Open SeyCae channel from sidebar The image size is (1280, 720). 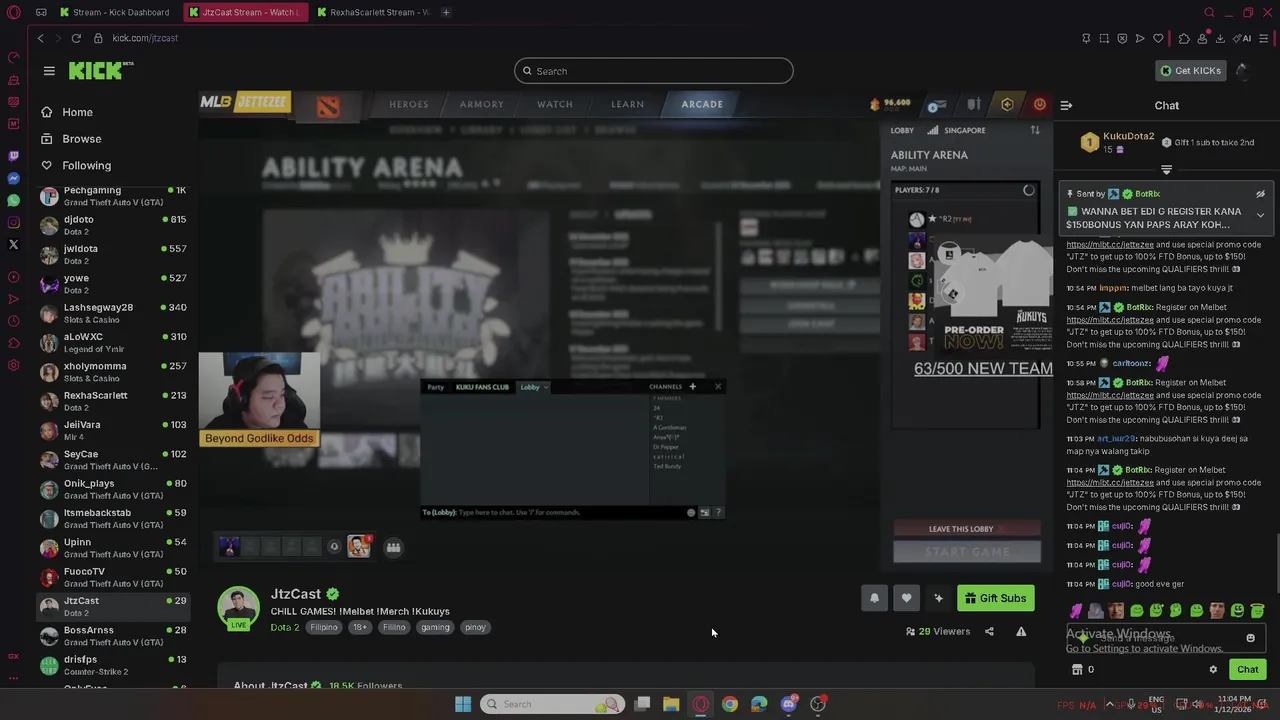113,460
